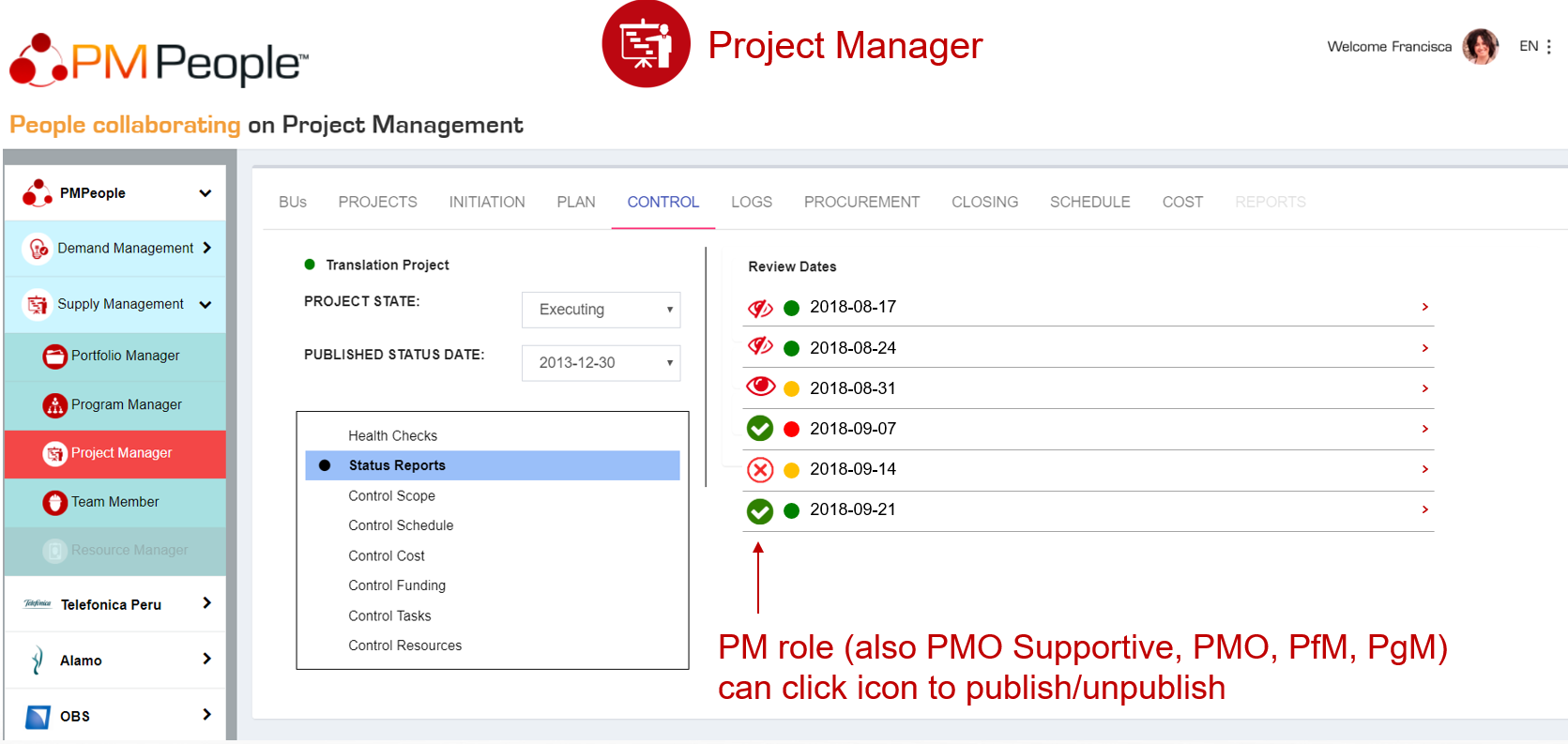Click the green dot beside Translation Project
Screen dimensions: 1568x744
pyautogui.click(x=310, y=265)
